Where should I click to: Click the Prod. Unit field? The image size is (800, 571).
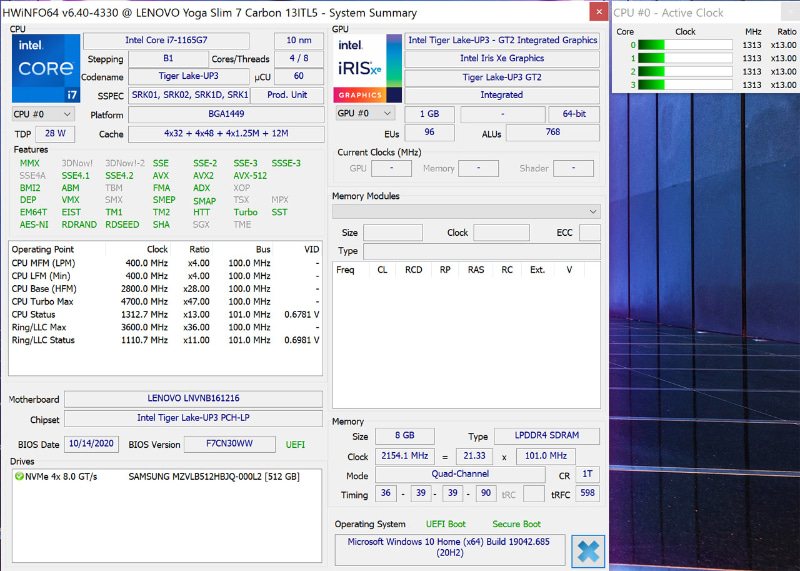[287, 95]
